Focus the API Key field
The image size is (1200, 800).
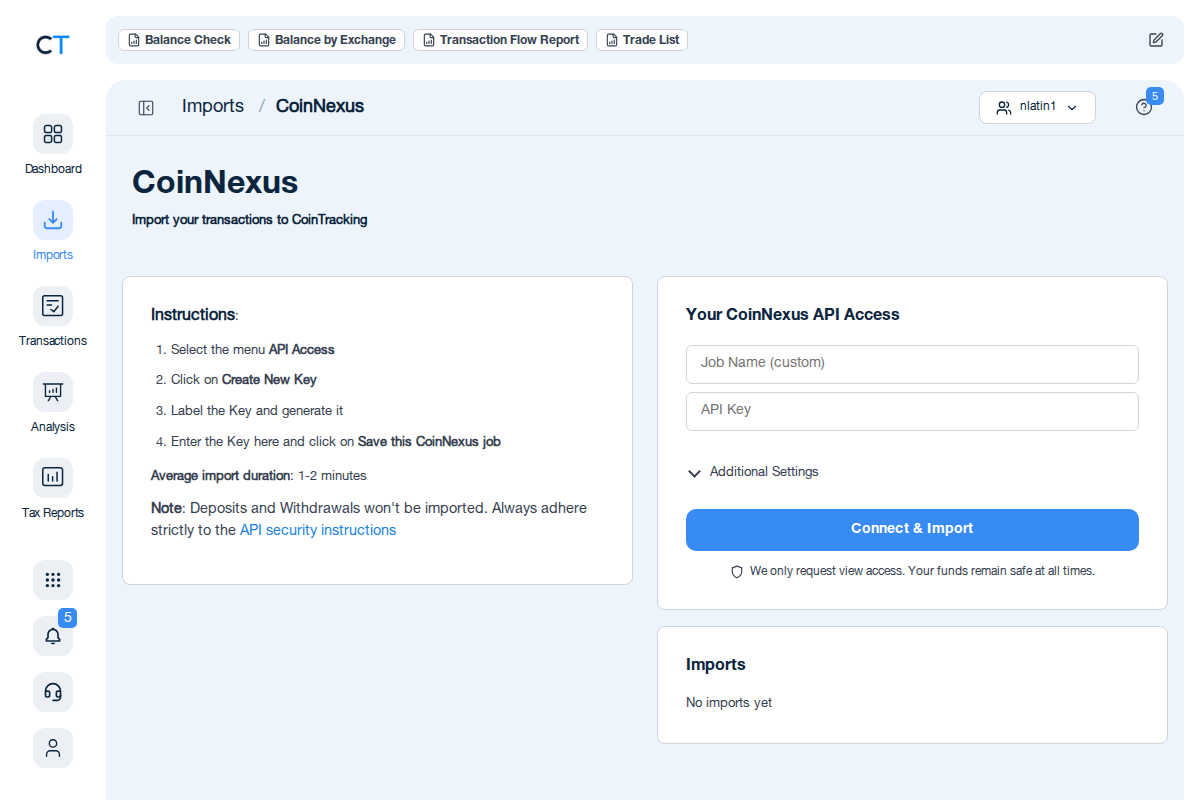pos(912,411)
